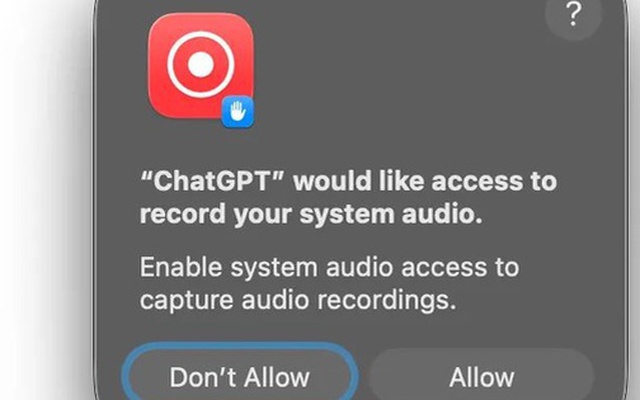This screenshot has width=640, height=400.
Task: Click the word "recordings" in description
Action: [x=386, y=301]
